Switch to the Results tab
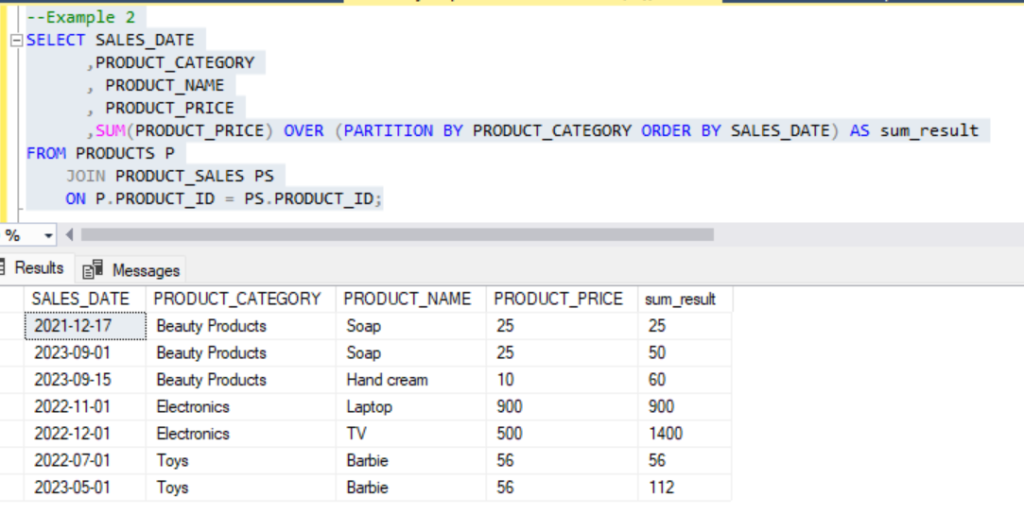Viewport: 1024px width, 514px height. [x=38, y=268]
